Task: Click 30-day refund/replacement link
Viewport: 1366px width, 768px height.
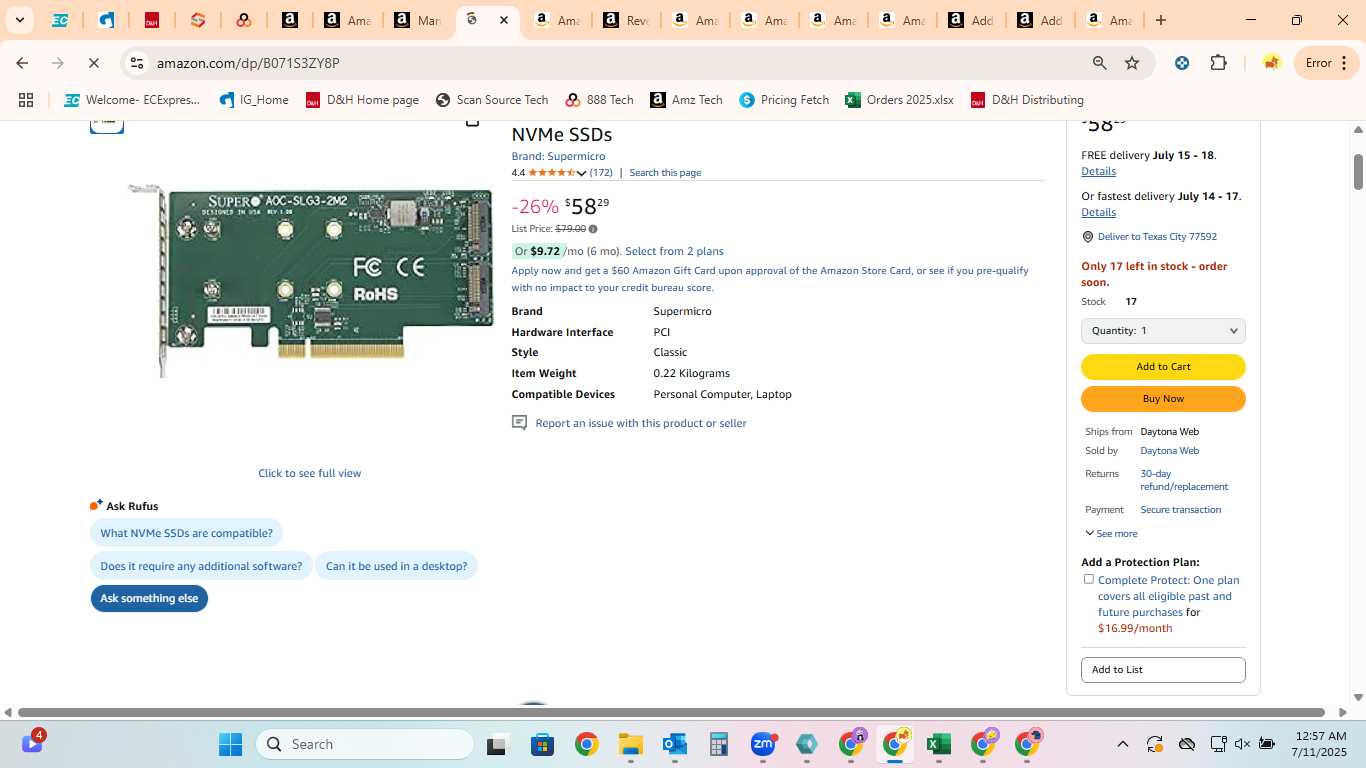Action: click(1184, 480)
